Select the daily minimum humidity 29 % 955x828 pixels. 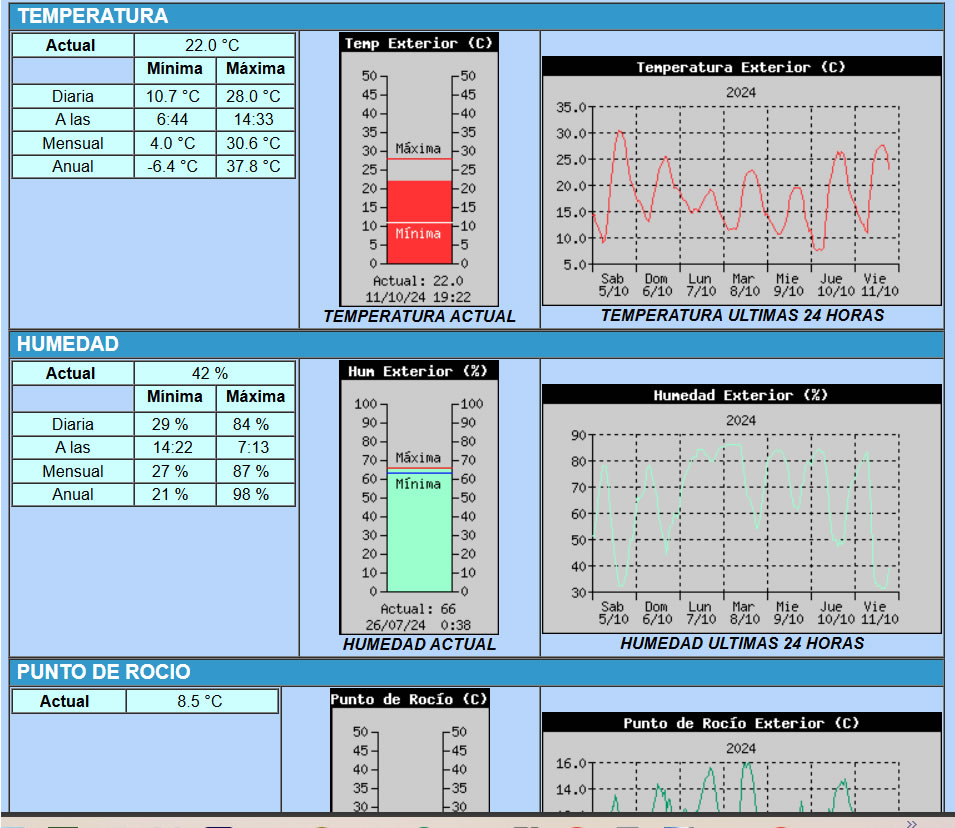tap(170, 424)
